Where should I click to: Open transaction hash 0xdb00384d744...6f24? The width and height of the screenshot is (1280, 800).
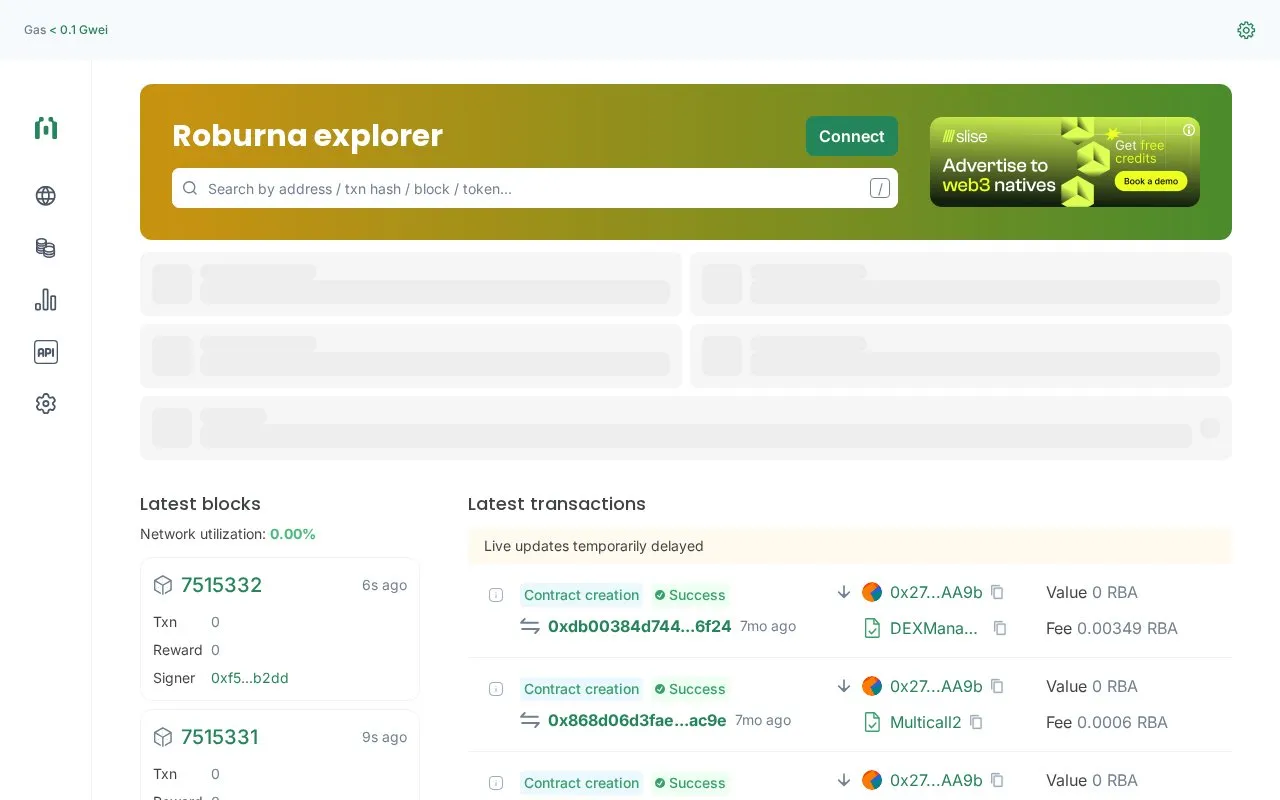640,626
